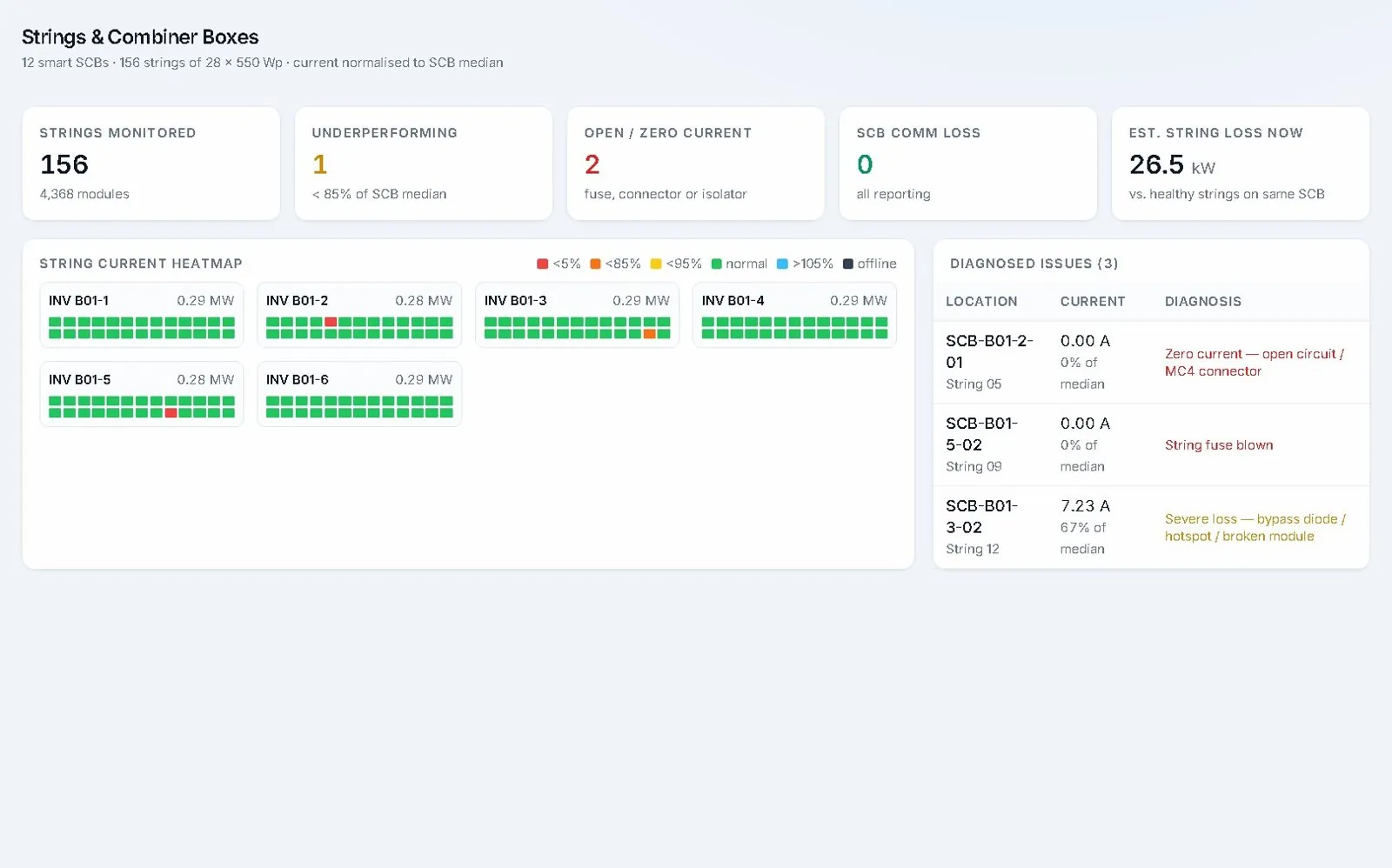Viewport: 1392px width, 868px height.
Task: Click the 0.29 MW value of INV B01-1
Action: point(205,300)
